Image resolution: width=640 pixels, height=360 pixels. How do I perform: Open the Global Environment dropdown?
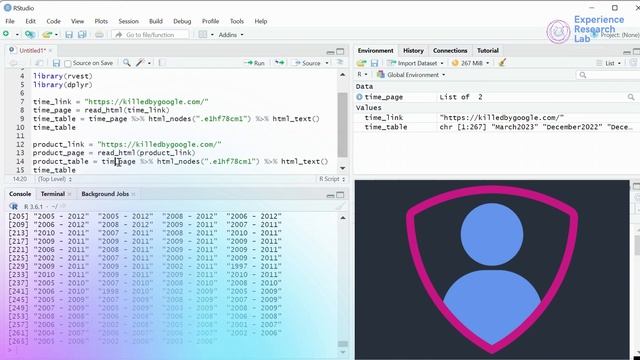point(411,75)
